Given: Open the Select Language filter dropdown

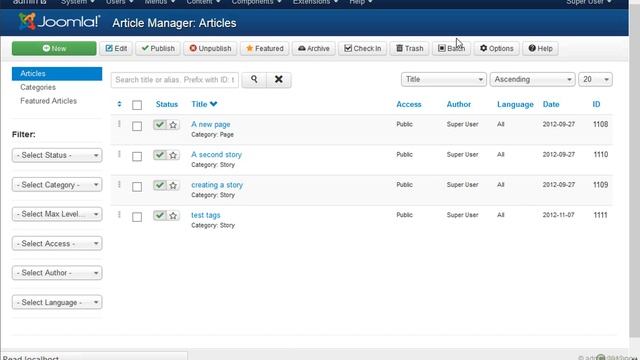Looking at the screenshot, I should [57, 302].
